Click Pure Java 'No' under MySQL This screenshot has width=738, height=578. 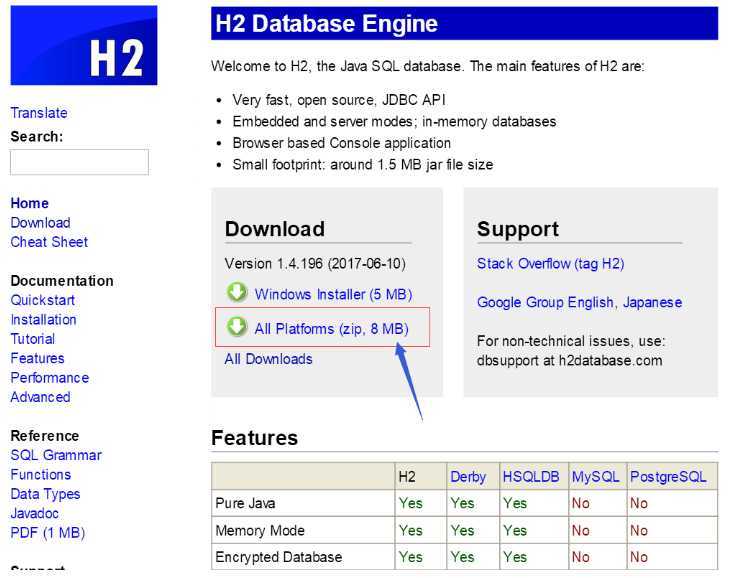(x=581, y=503)
